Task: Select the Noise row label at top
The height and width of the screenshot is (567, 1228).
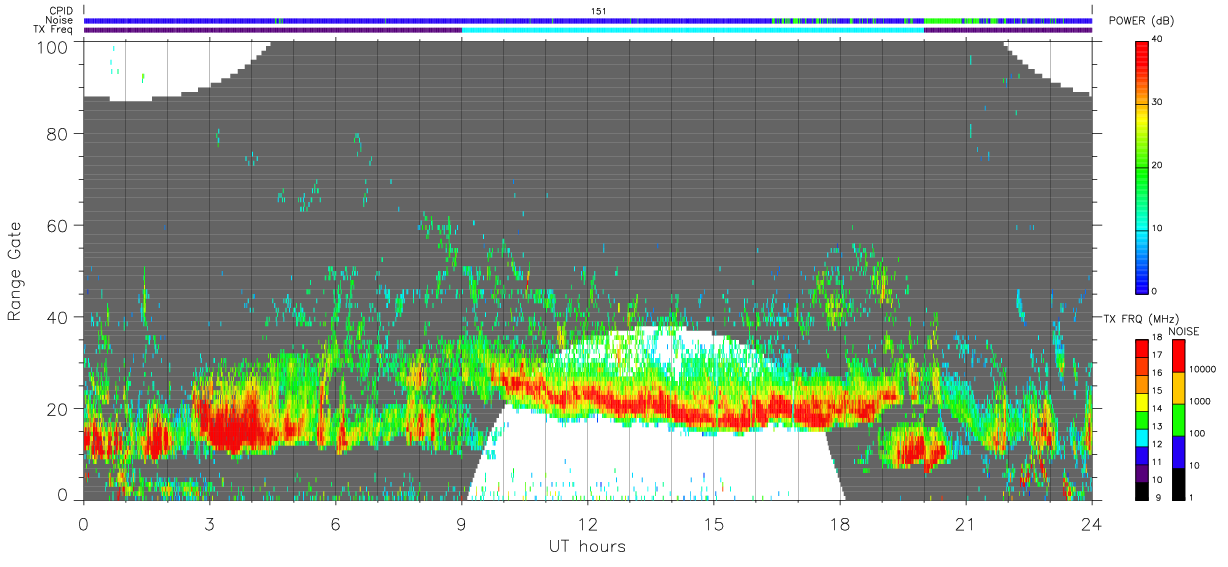Action: point(60,20)
